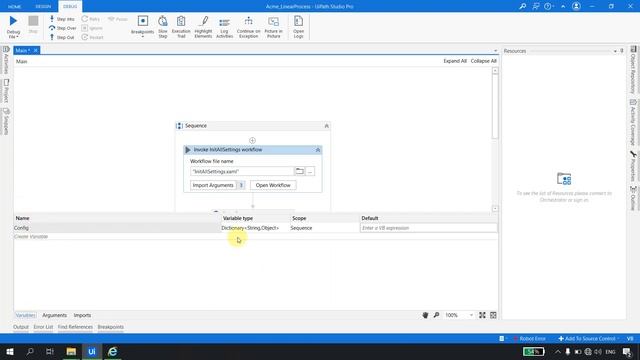Toggle Slow Step mode
640x360 pixels.
pyautogui.click(x=162, y=27)
